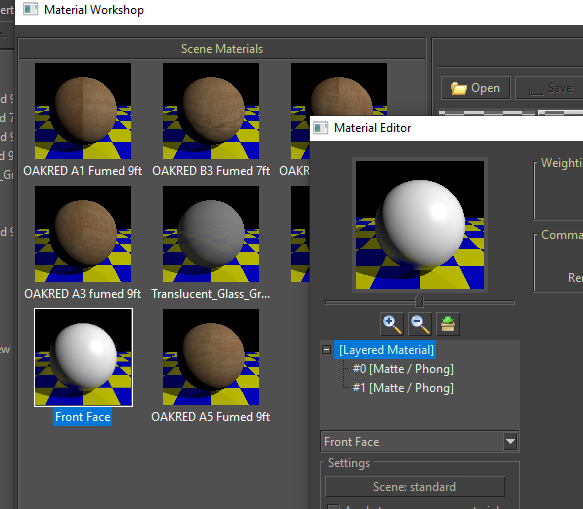Select the Layered Material root item
This screenshot has width=583, height=509.
pos(386,350)
